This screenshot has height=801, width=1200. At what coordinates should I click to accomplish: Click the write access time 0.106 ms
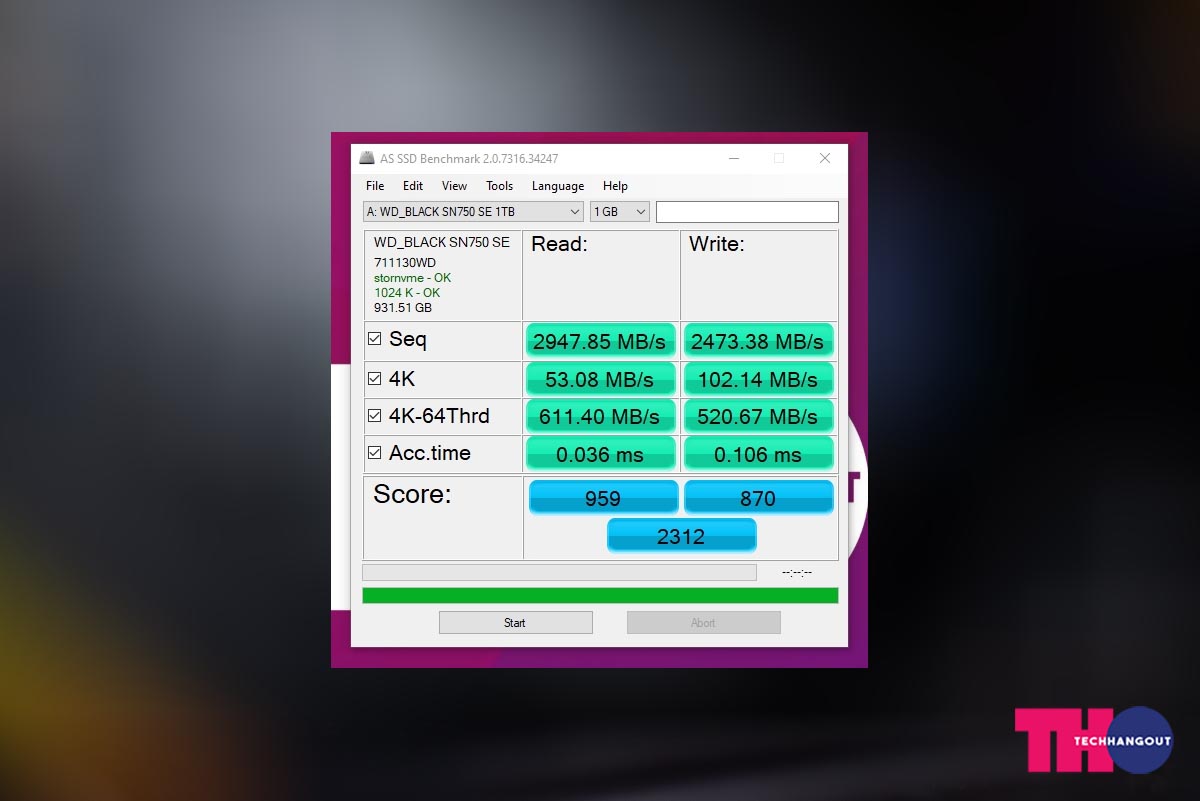pos(758,454)
